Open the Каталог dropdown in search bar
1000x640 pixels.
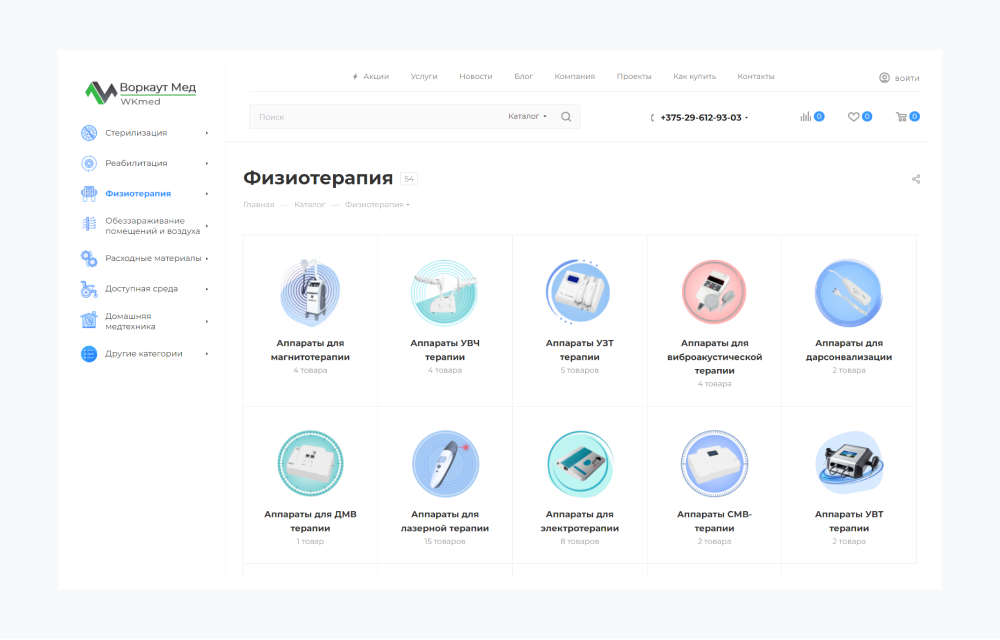tap(527, 117)
